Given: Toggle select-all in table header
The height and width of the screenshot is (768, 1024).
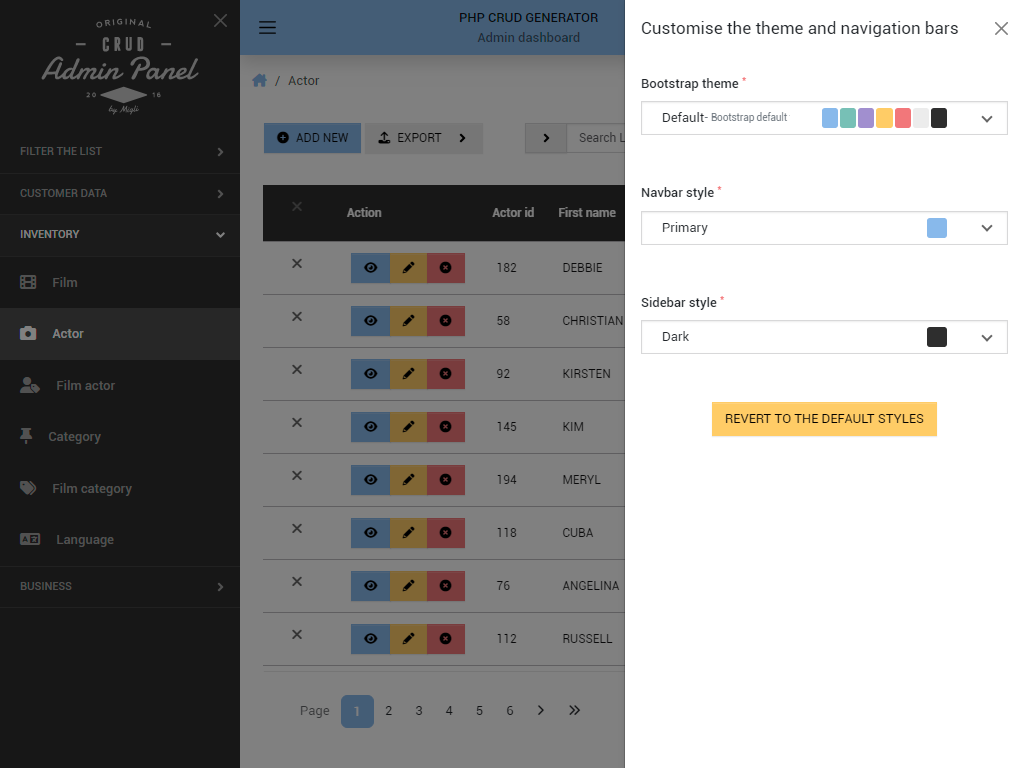Looking at the screenshot, I should tap(296, 207).
